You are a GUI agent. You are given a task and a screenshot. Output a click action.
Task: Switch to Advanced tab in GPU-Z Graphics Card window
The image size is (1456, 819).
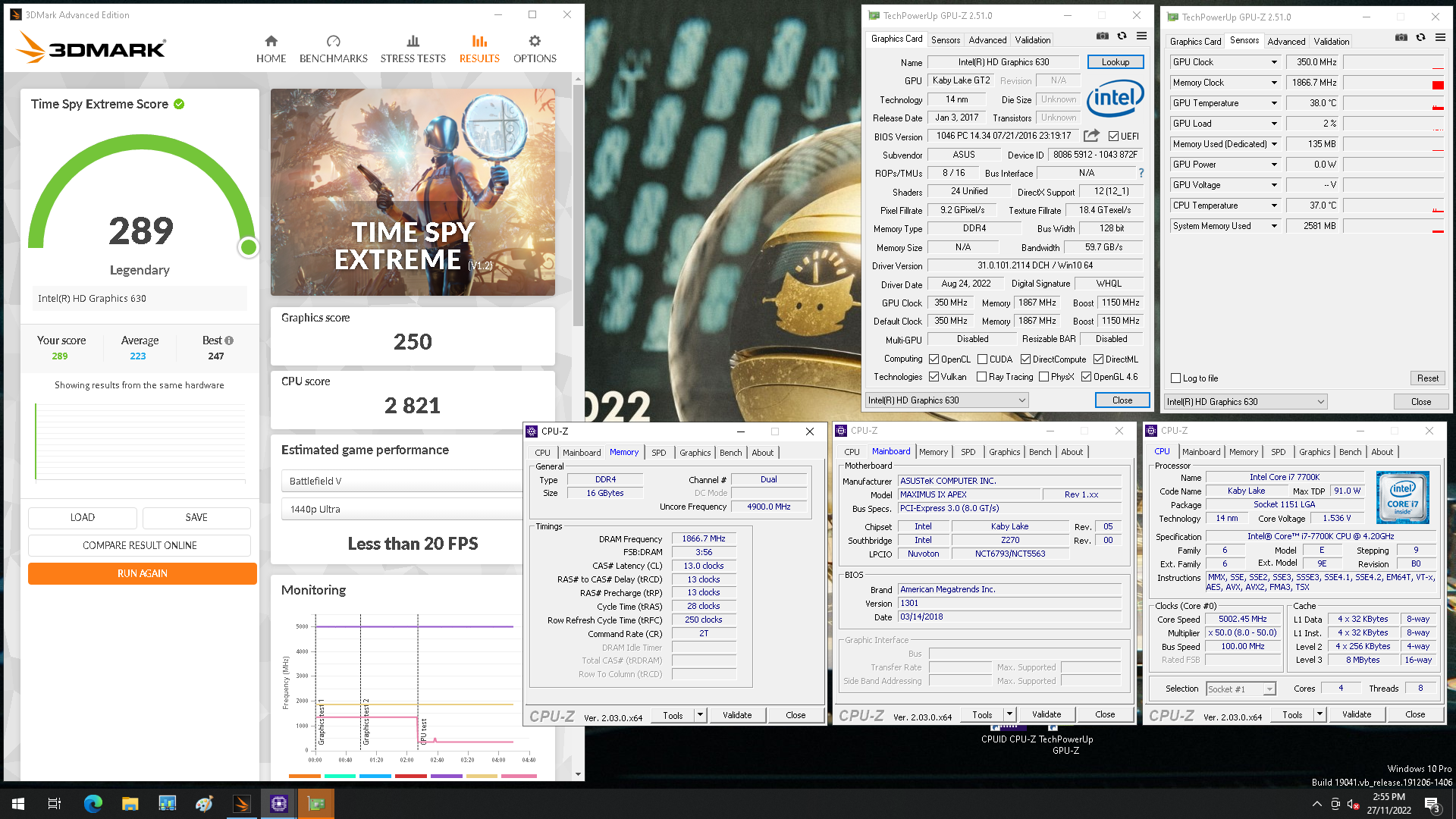(x=987, y=40)
